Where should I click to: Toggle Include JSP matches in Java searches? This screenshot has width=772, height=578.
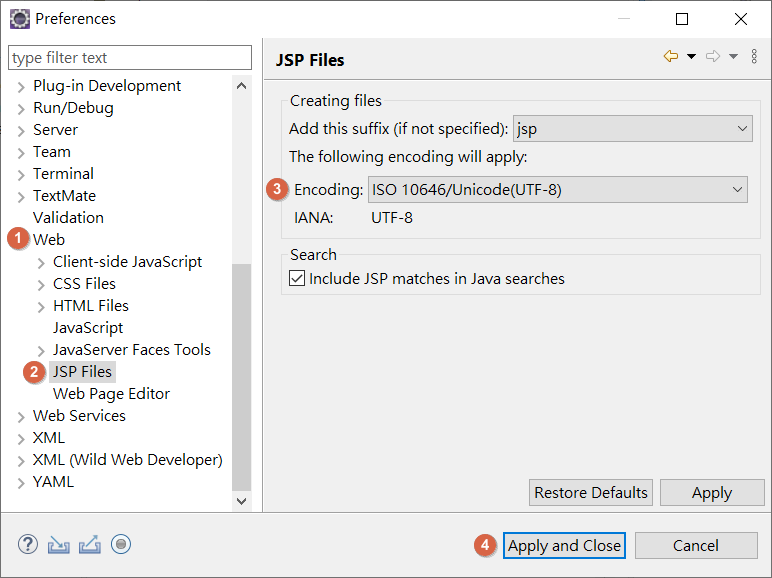pyautogui.click(x=297, y=278)
